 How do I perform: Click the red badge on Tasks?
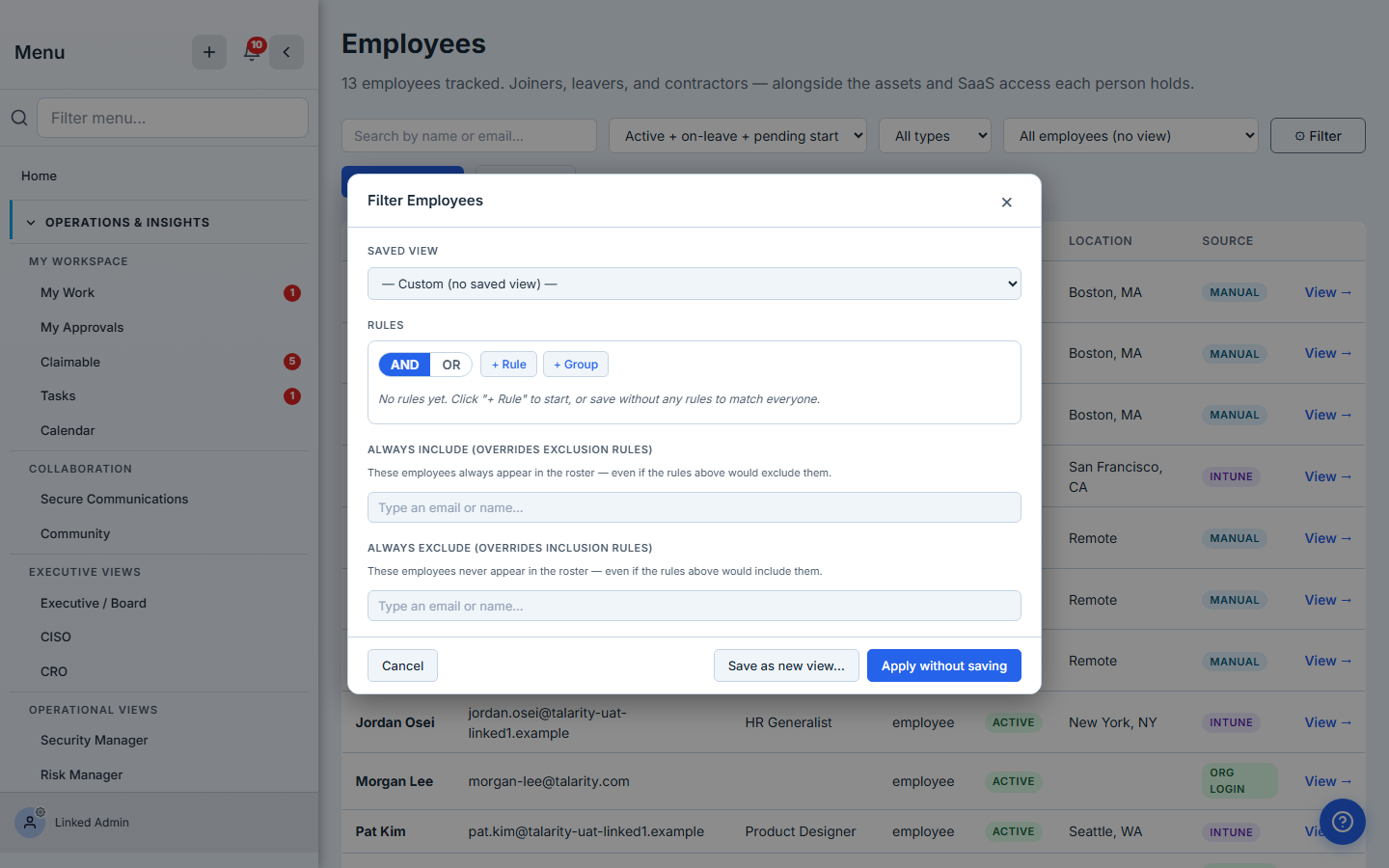[x=292, y=395]
